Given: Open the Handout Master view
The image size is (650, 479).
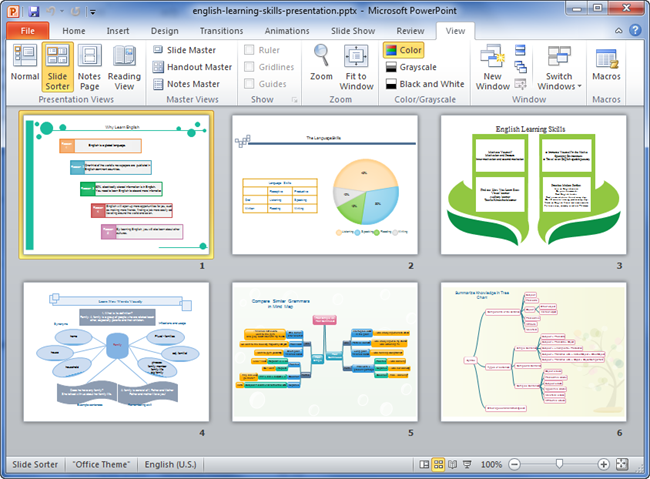Looking at the screenshot, I should (191, 67).
